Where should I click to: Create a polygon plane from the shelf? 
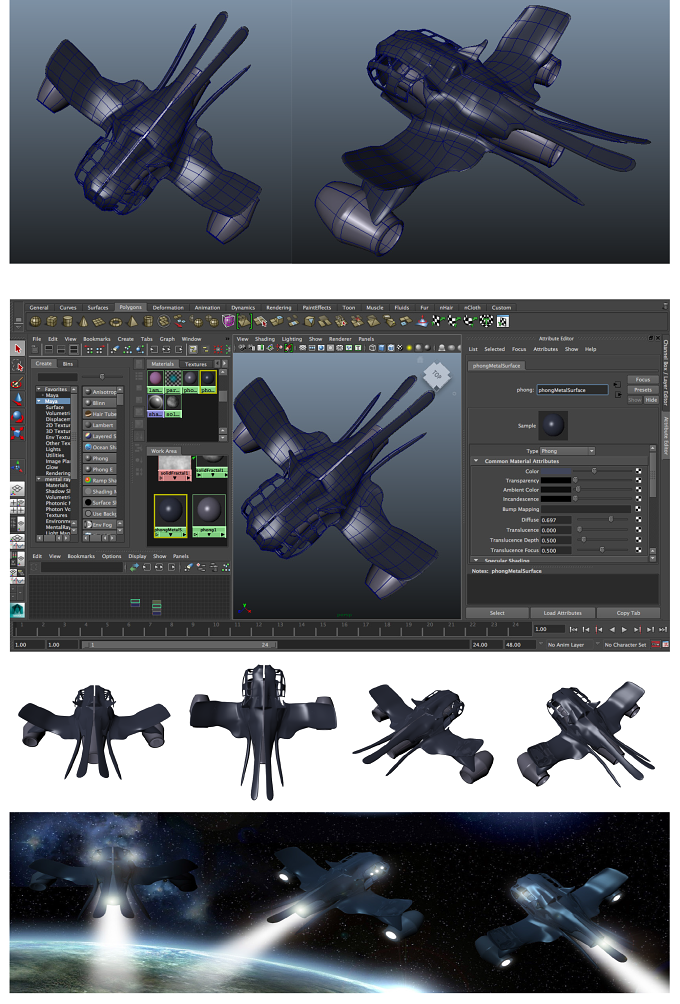[x=99, y=321]
